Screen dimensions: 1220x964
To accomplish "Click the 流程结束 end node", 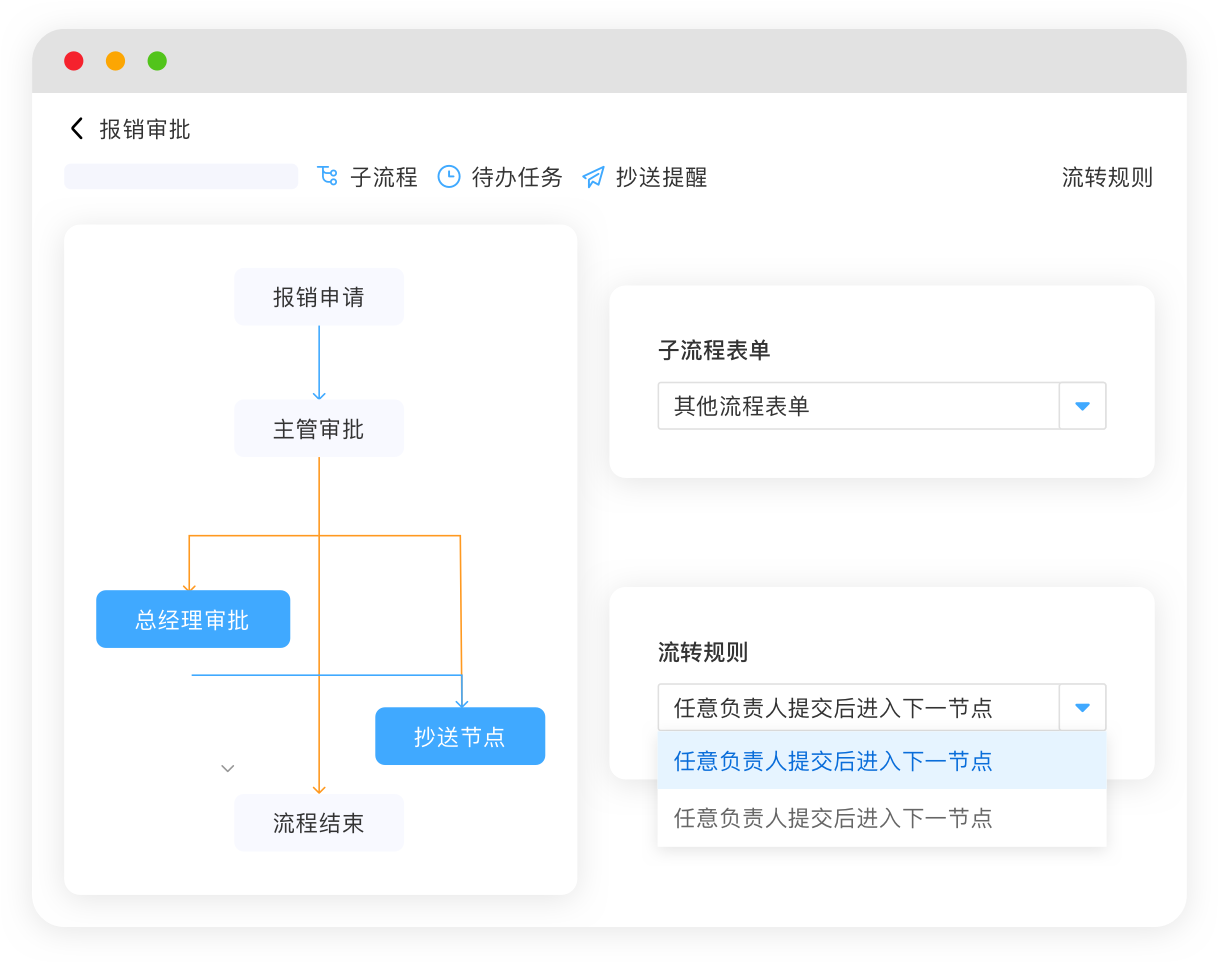I will [318, 823].
